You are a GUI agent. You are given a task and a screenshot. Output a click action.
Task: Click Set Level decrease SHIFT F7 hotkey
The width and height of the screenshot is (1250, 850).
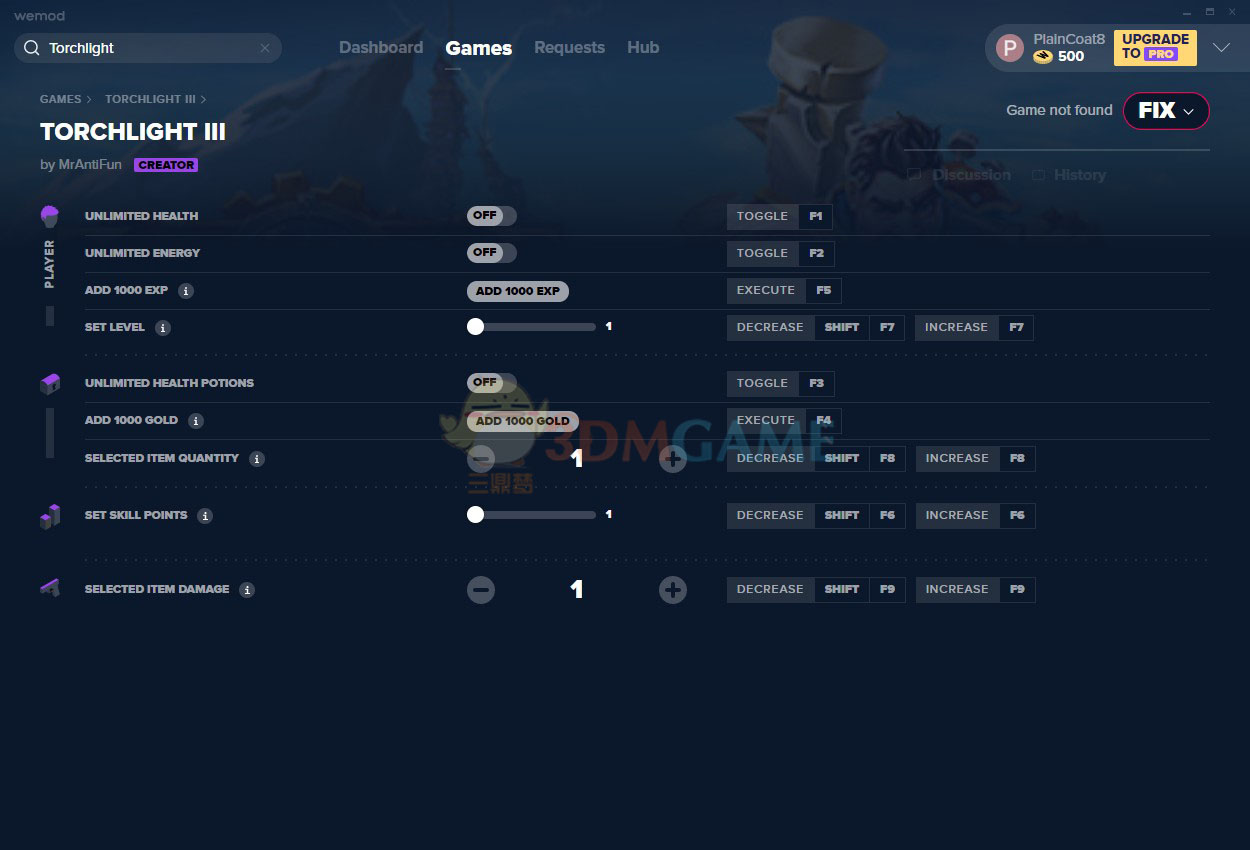(x=859, y=327)
